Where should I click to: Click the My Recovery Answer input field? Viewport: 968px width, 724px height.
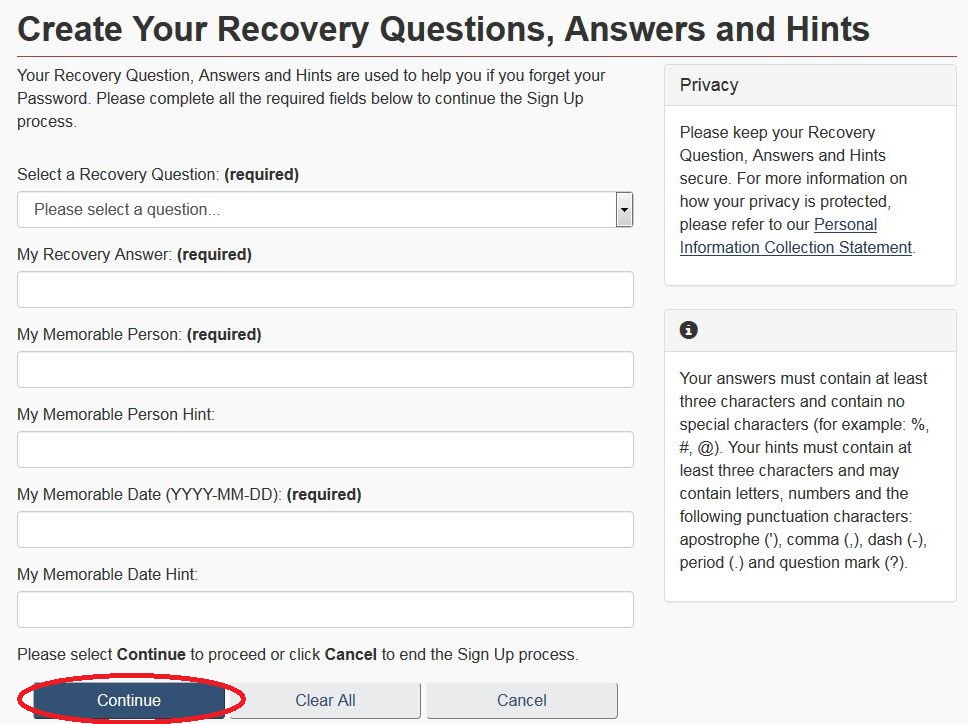coord(325,289)
